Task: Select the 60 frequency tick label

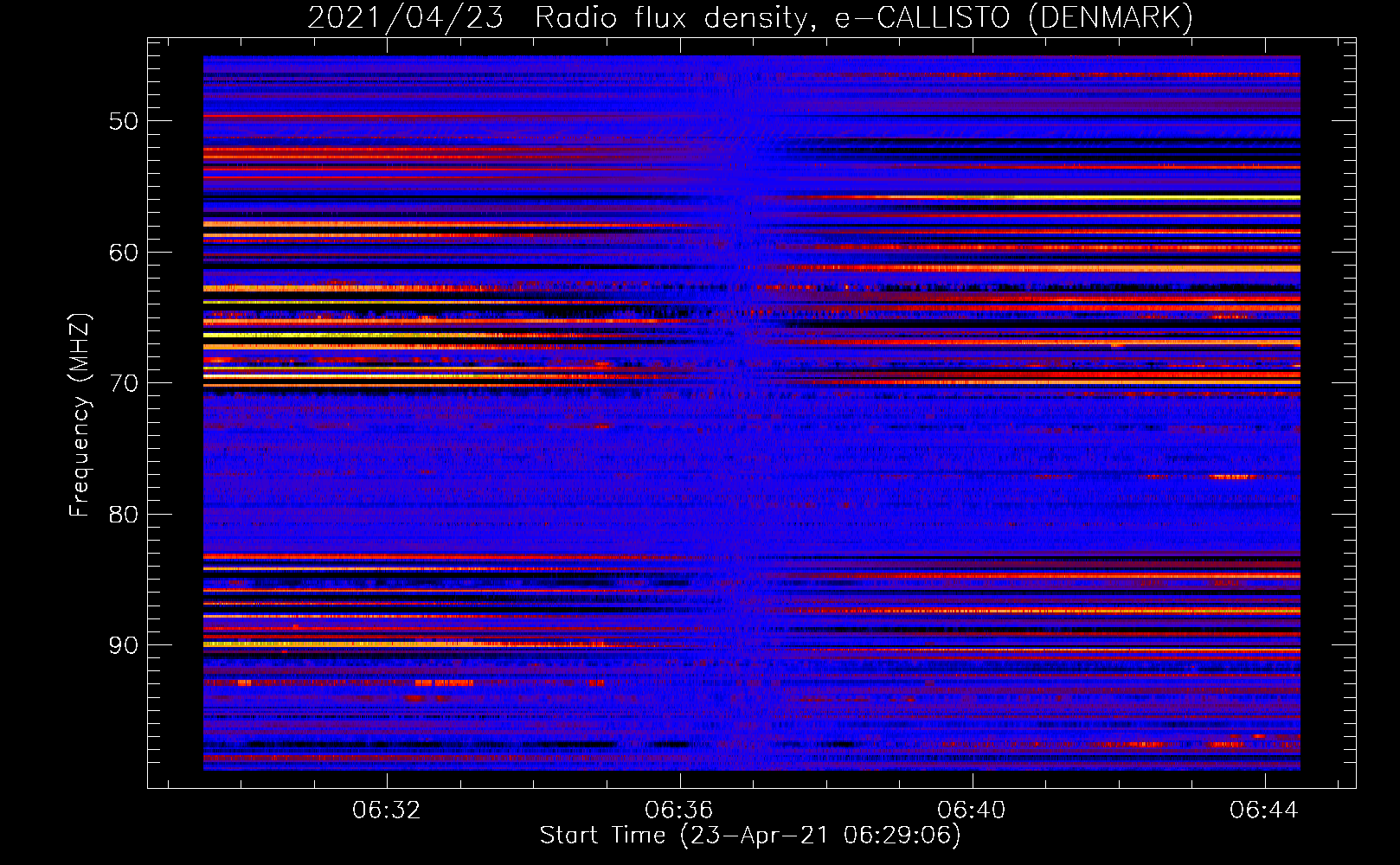Action: coord(124,253)
